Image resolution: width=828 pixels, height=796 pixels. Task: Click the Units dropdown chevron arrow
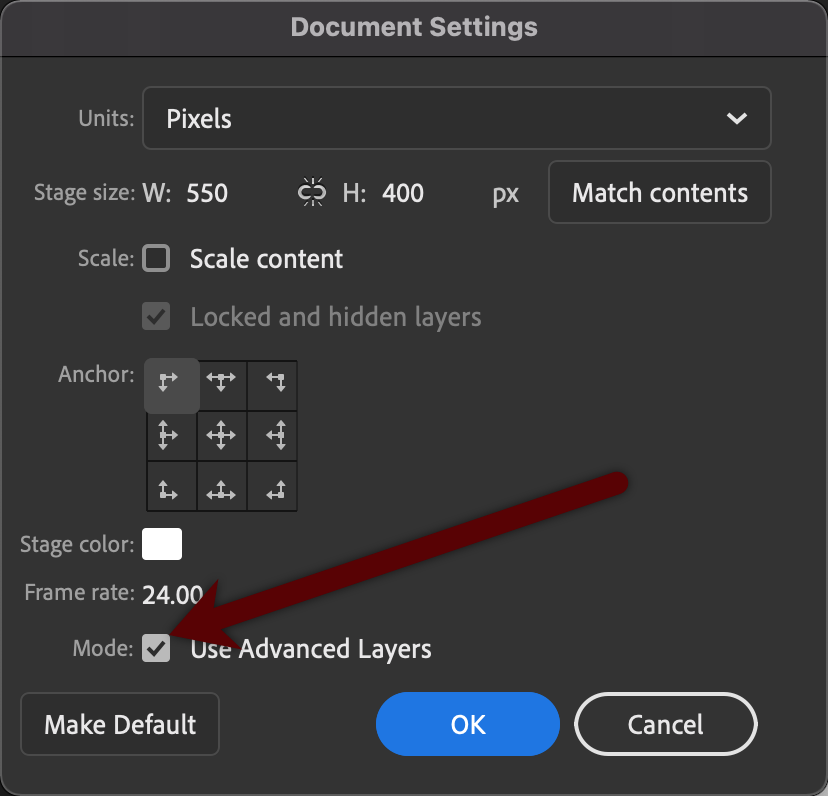pos(737,118)
